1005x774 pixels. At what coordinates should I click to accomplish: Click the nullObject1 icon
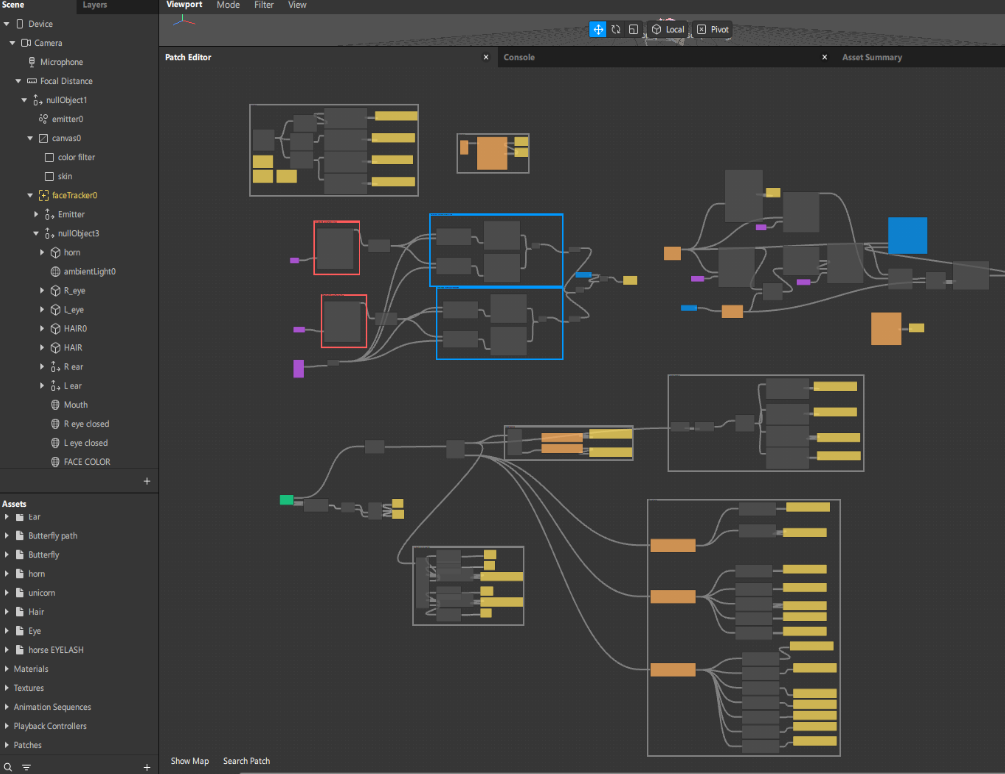pyautogui.click(x=38, y=100)
